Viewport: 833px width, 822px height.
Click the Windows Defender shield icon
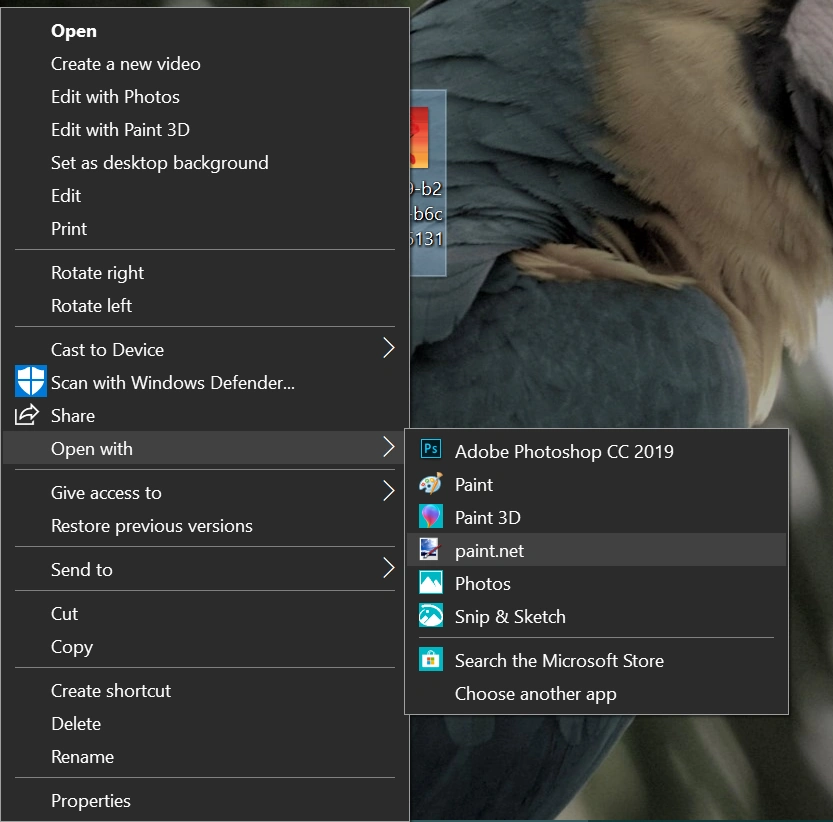[30, 381]
